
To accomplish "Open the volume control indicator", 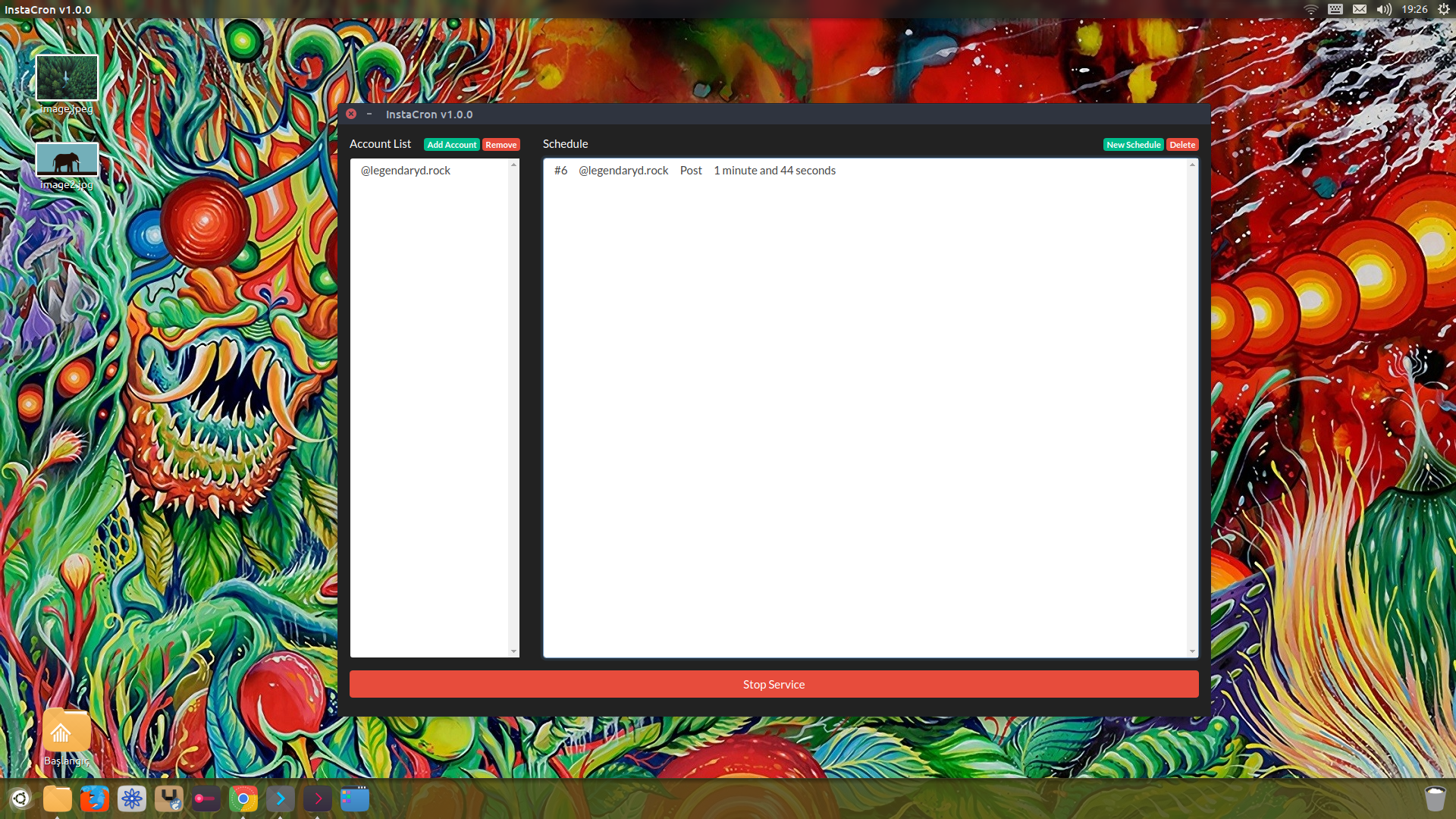I will [1384, 9].
